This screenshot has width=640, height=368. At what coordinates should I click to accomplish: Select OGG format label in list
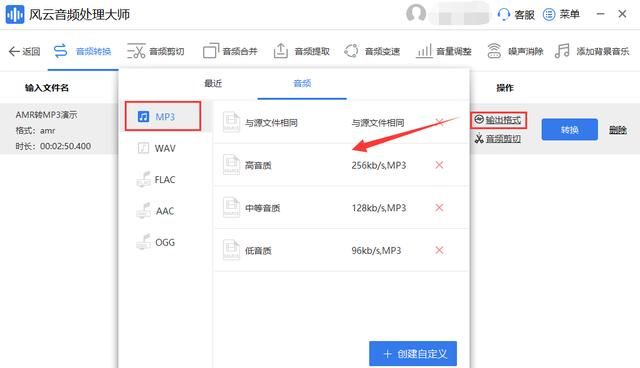(x=165, y=242)
